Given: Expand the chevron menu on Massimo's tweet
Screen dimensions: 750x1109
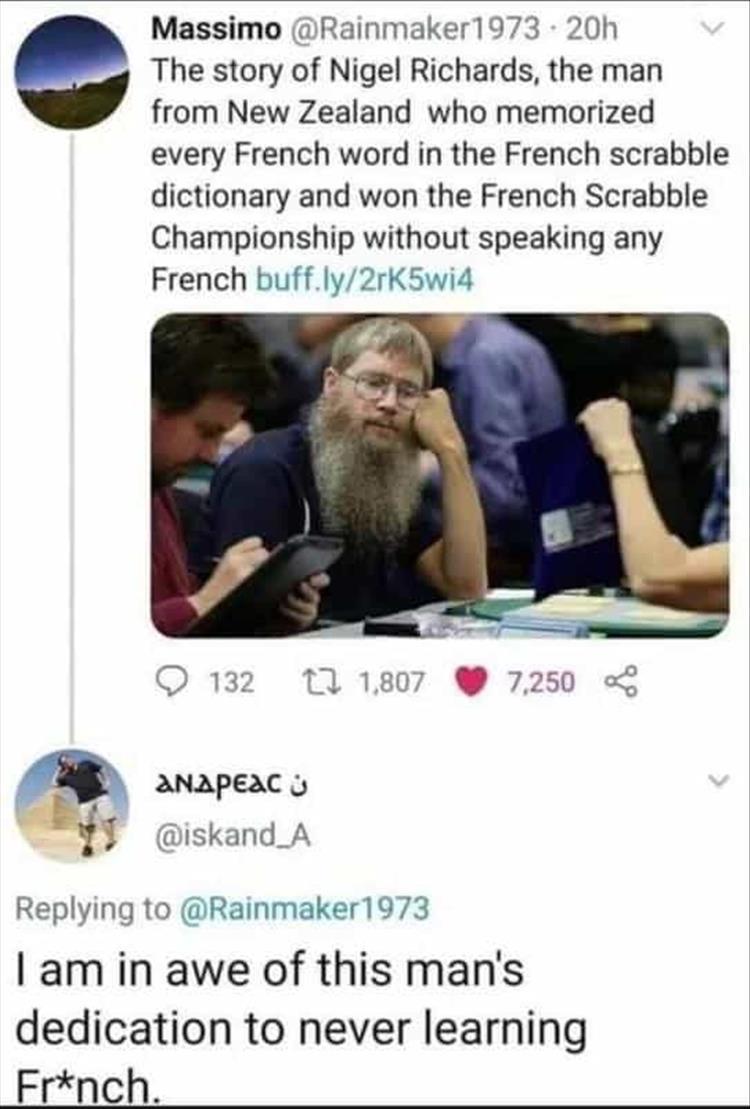Looking at the screenshot, I should (x=716, y=29).
